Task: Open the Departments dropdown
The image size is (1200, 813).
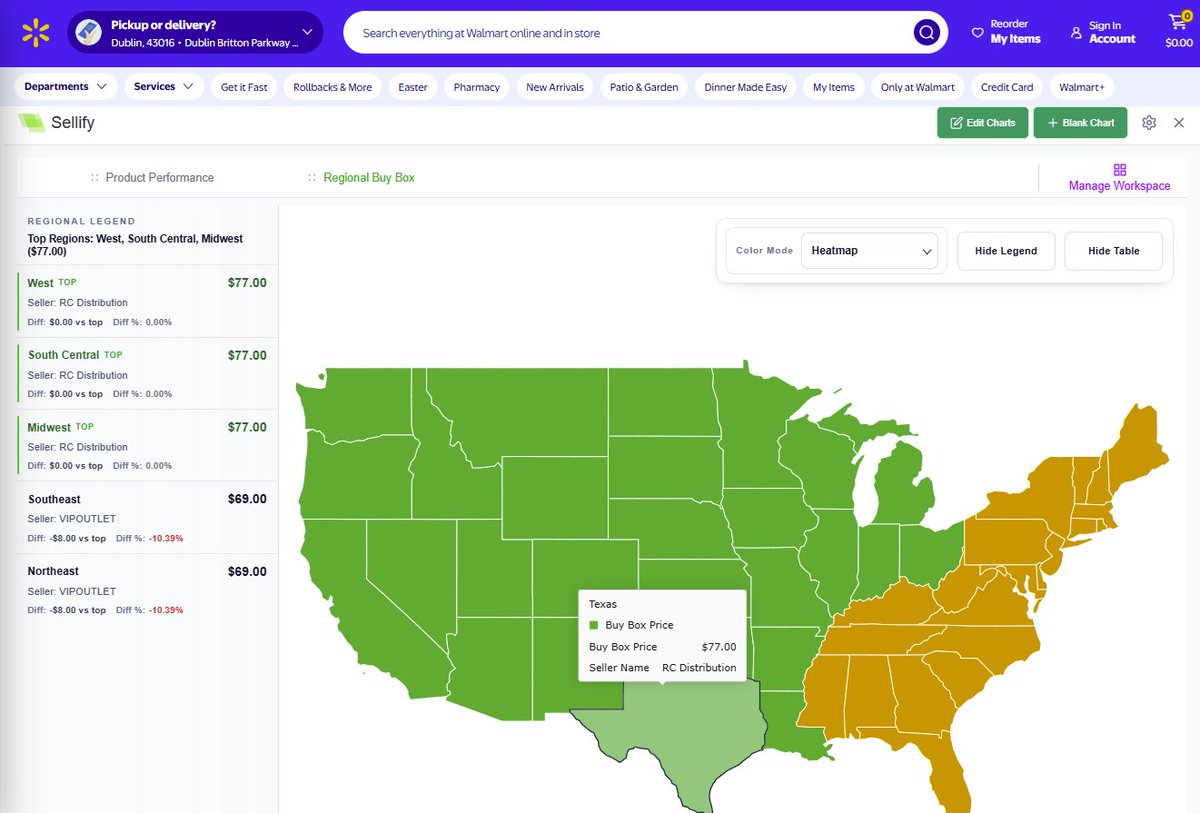Action: pyautogui.click(x=67, y=87)
